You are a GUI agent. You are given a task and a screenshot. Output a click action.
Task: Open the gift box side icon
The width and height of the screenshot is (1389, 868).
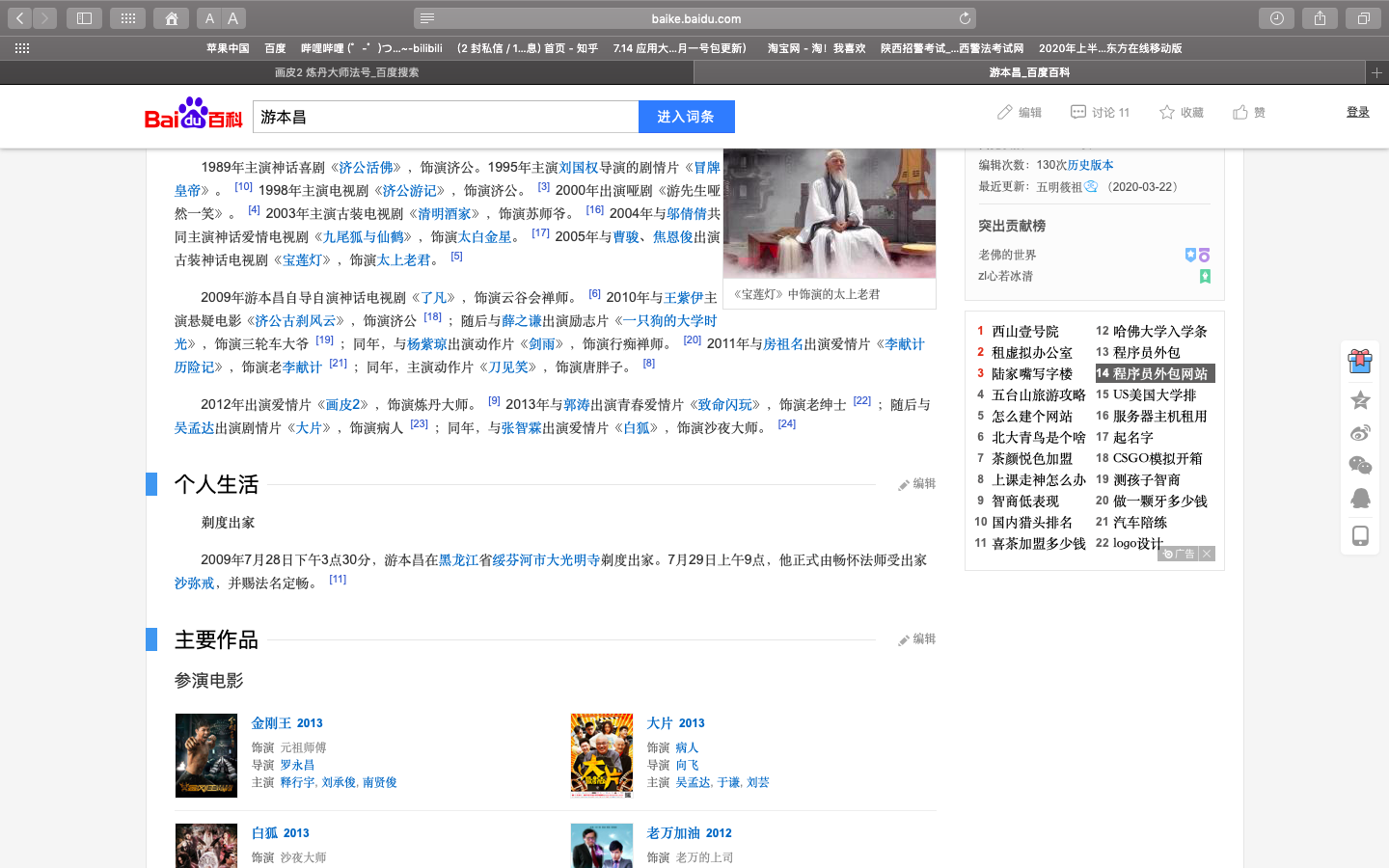[1360, 362]
